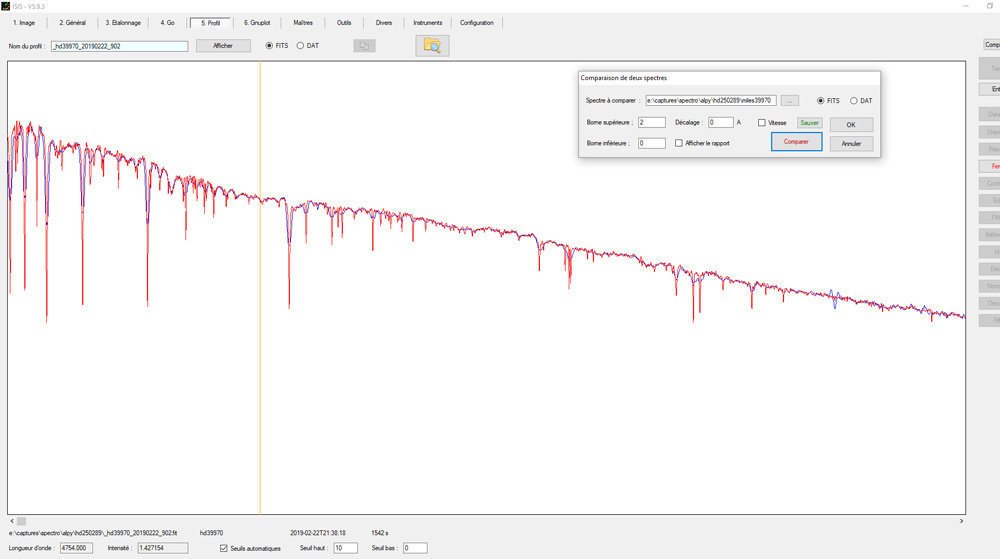Click the Borne supérieure field
Image resolution: width=1000 pixels, height=559 pixels.
click(652, 122)
